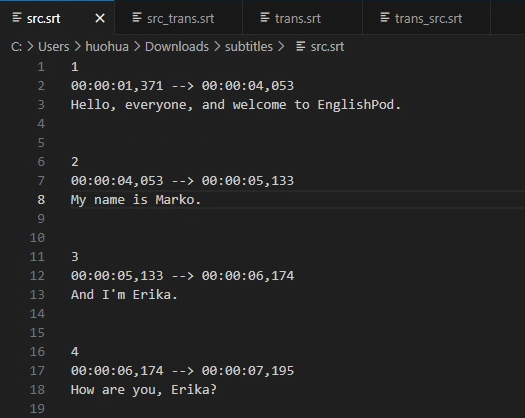Click line number 8 in the gutter

(x=41, y=200)
